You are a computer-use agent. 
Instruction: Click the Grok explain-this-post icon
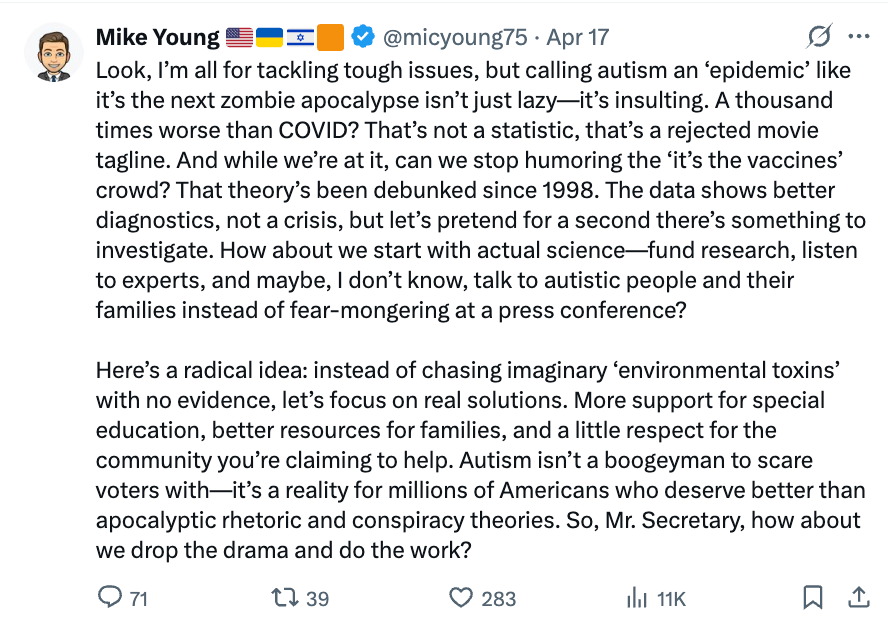pyautogui.click(x=819, y=38)
